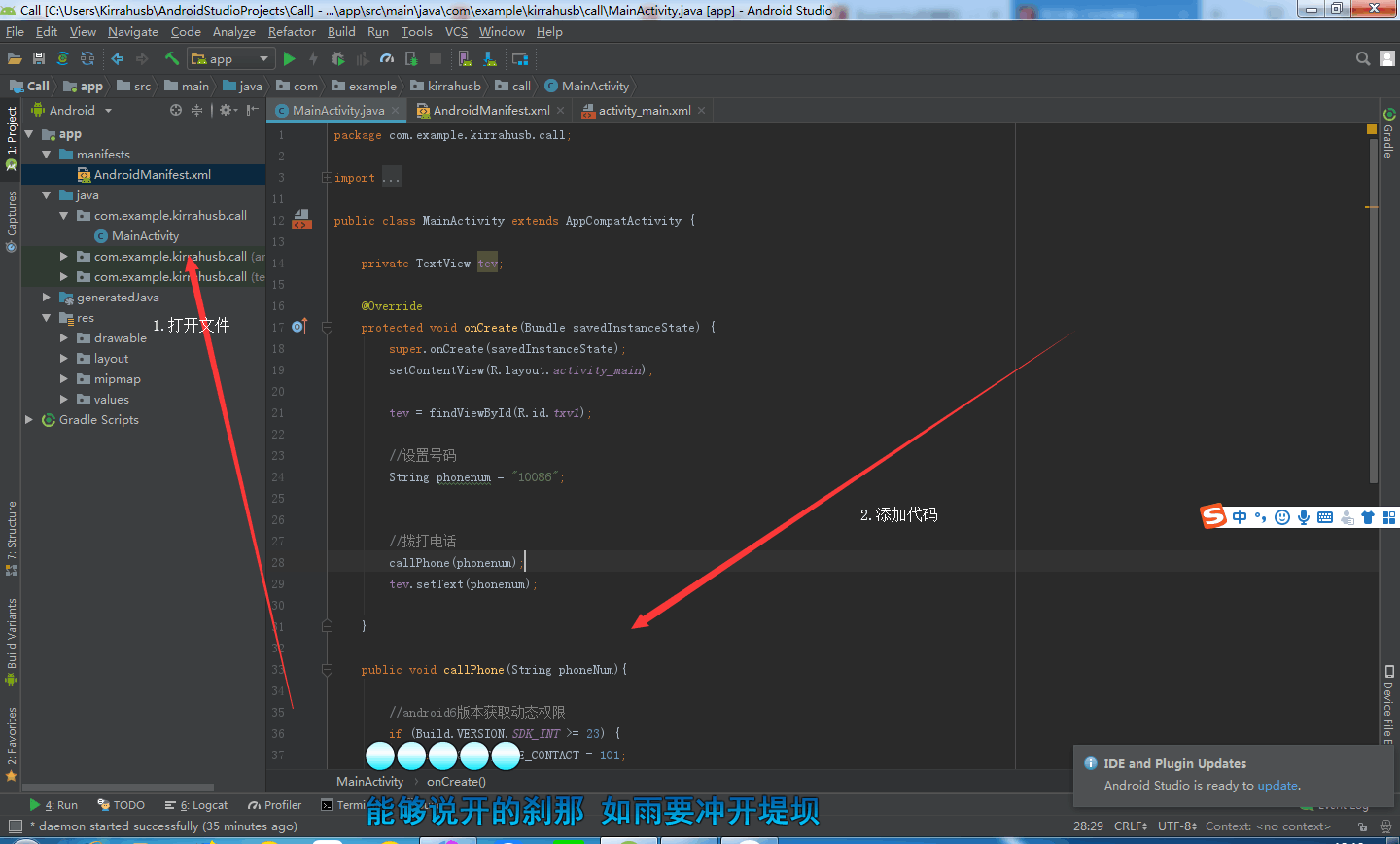The height and width of the screenshot is (844, 1400).
Task: Toggle the 1: Project tool window
Action: click(x=12, y=138)
